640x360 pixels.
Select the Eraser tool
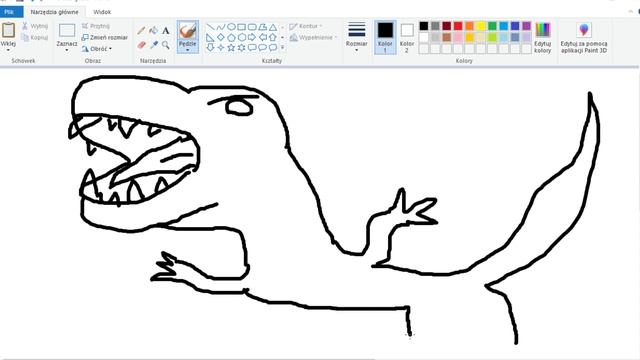coord(141,44)
